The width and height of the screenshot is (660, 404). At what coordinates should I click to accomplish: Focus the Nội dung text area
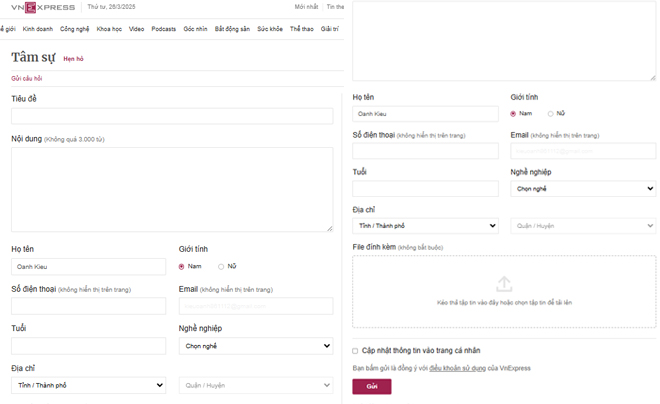[x=172, y=189]
